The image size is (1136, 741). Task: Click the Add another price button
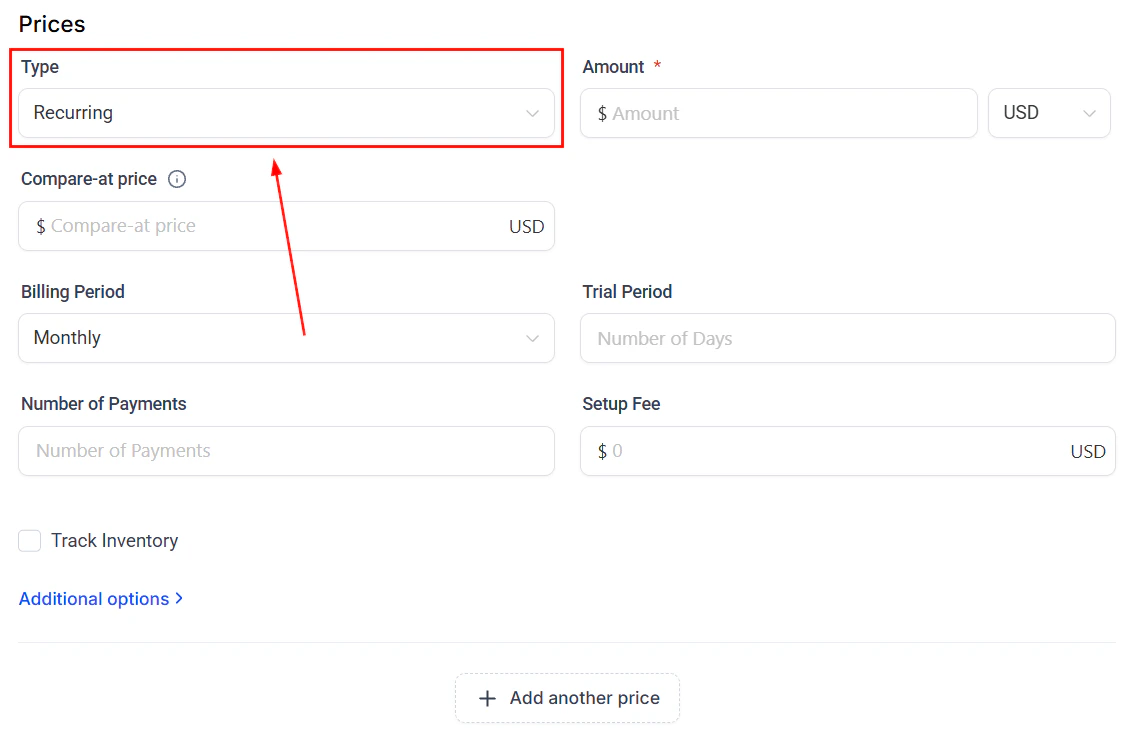click(x=567, y=698)
